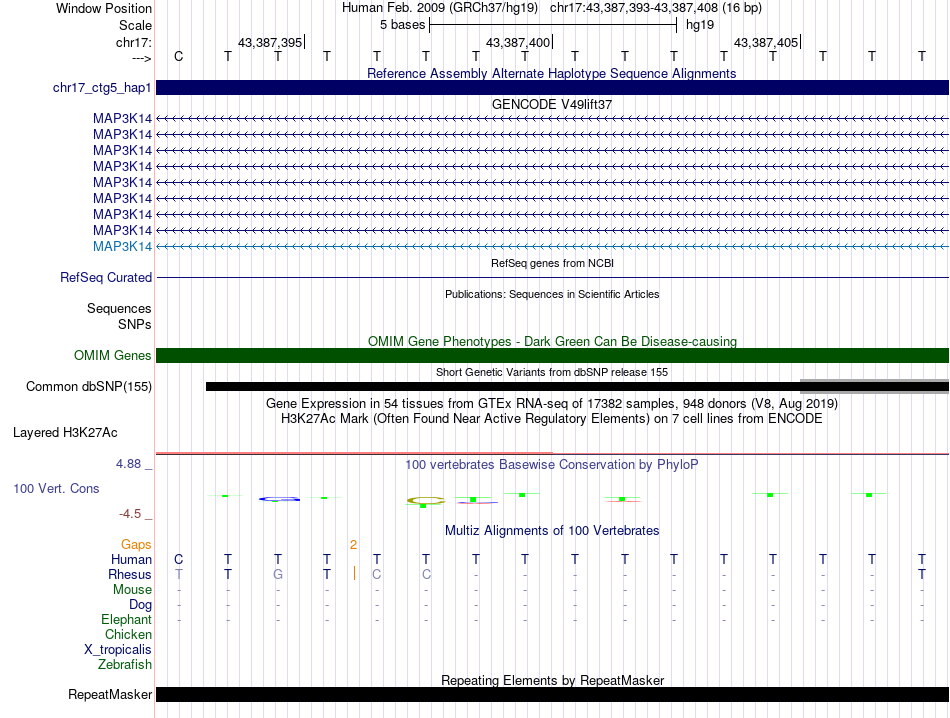The image size is (950, 718).
Task: Click the ---> strand direction arrow label
Action: [x=142, y=58]
